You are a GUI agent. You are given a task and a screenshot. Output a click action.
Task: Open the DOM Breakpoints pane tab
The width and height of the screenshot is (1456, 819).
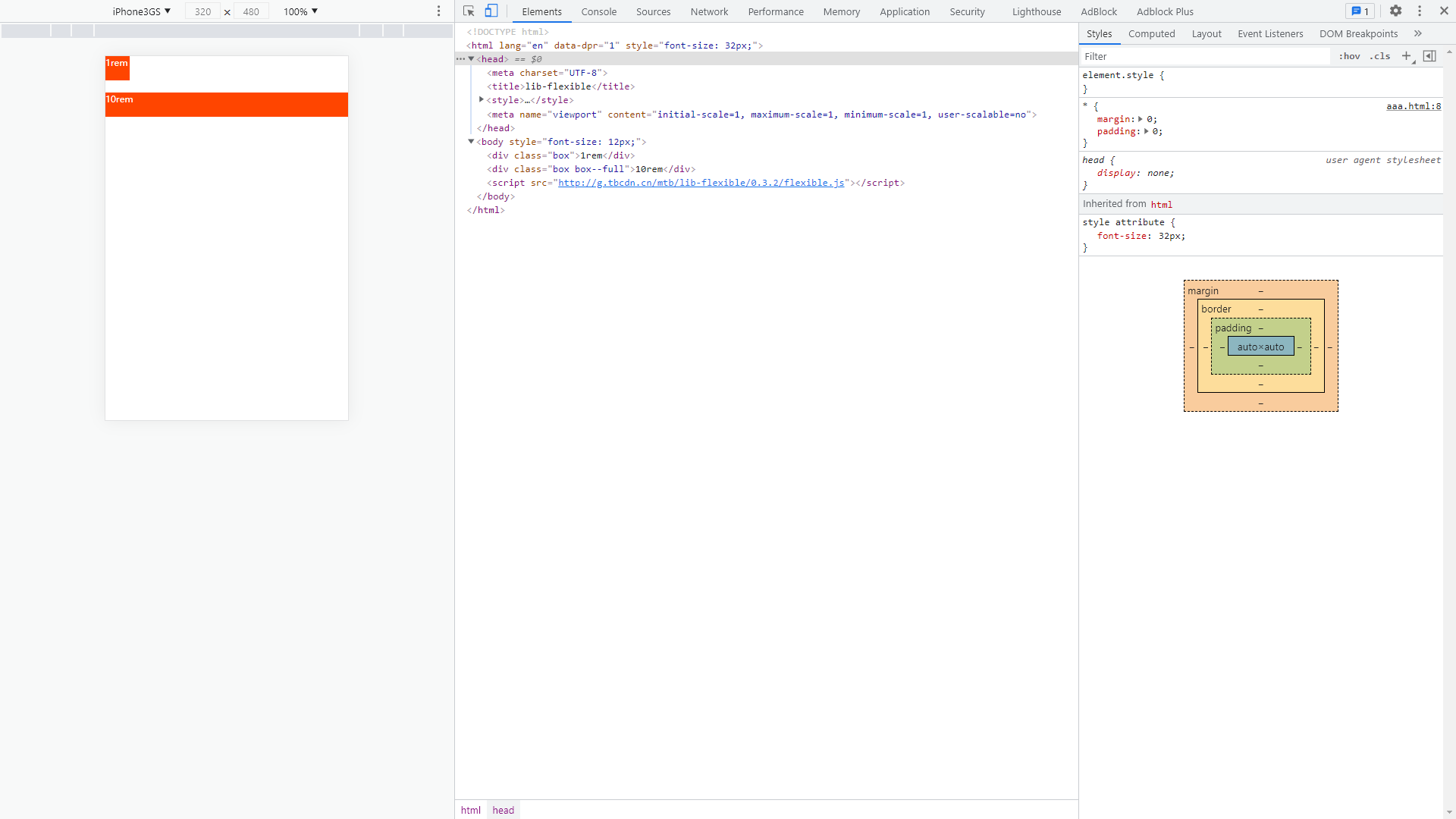[1358, 34]
